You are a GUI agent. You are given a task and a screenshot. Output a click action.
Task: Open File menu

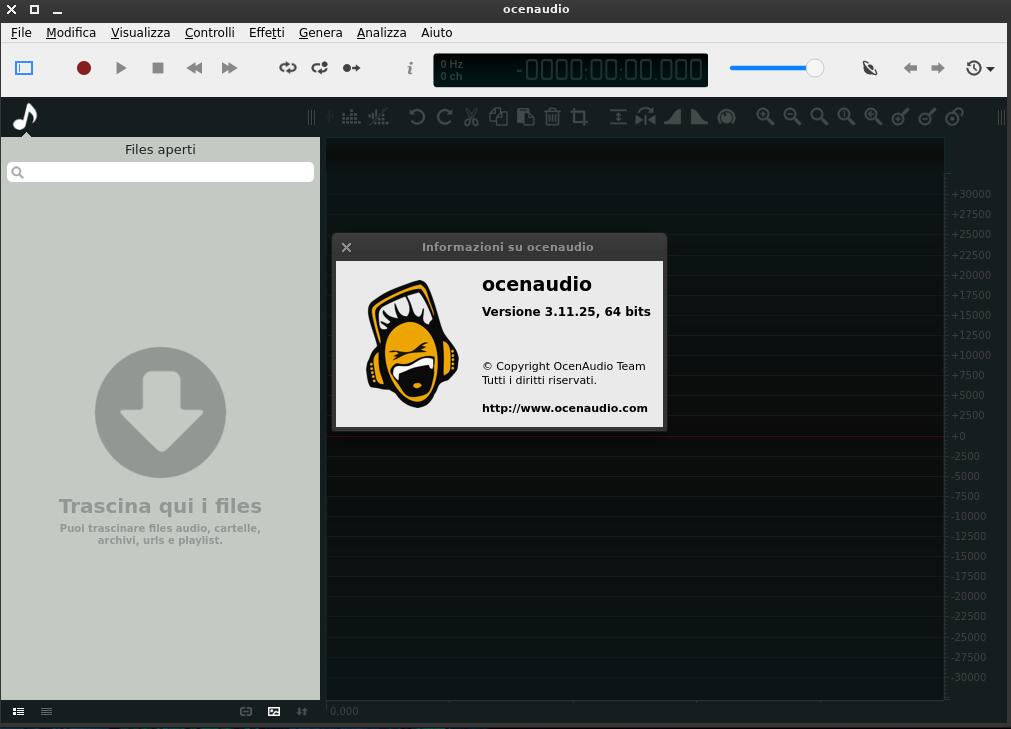21,32
